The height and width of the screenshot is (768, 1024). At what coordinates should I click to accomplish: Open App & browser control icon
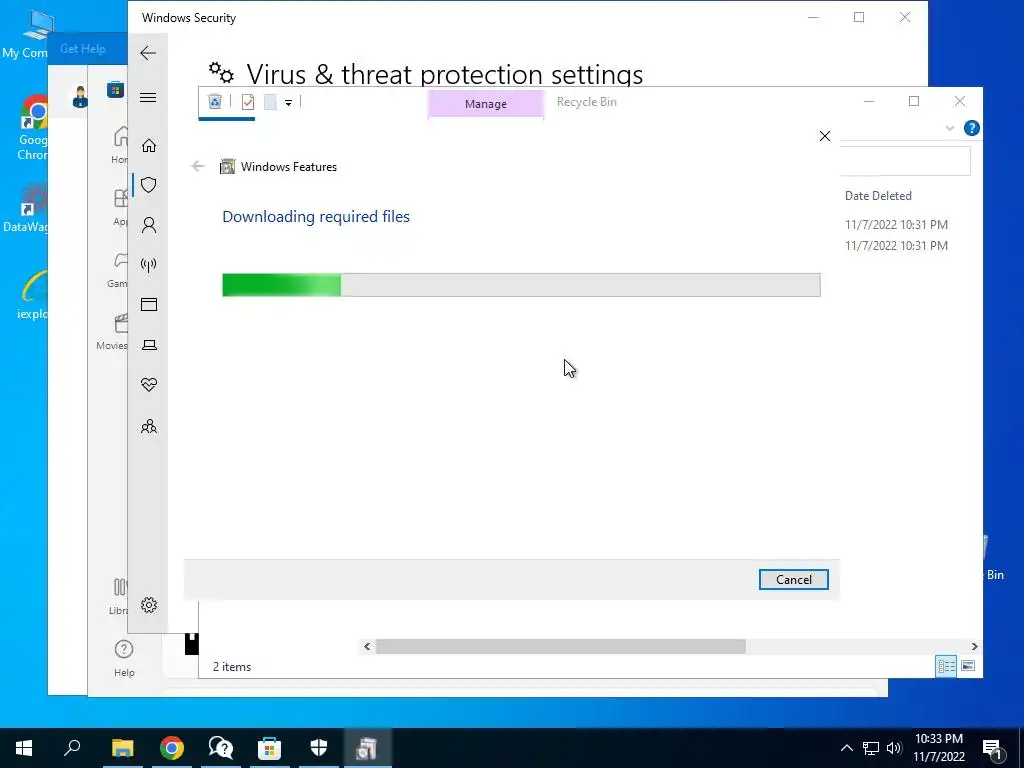(149, 304)
